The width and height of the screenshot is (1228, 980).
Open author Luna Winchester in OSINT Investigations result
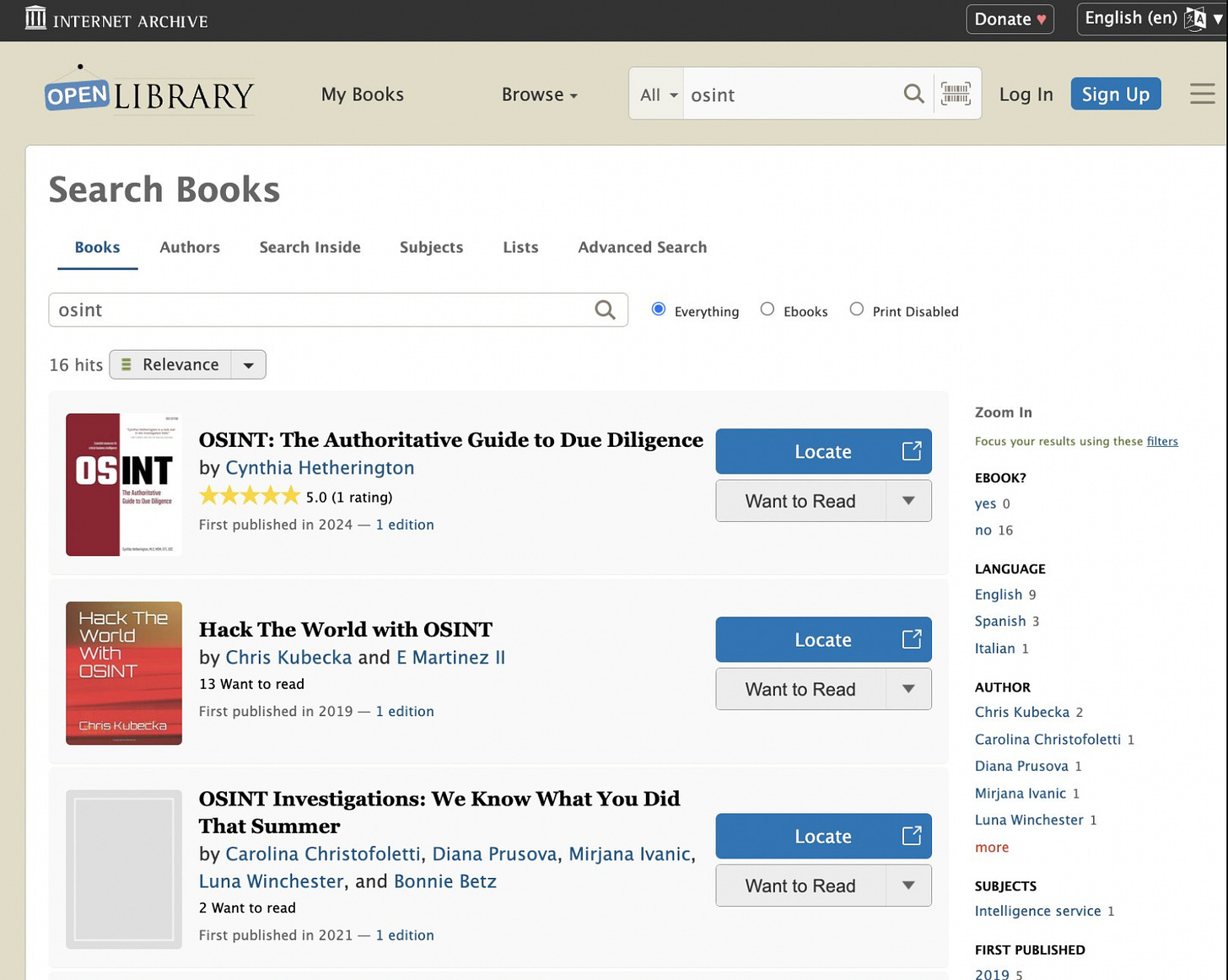pos(272,881)
